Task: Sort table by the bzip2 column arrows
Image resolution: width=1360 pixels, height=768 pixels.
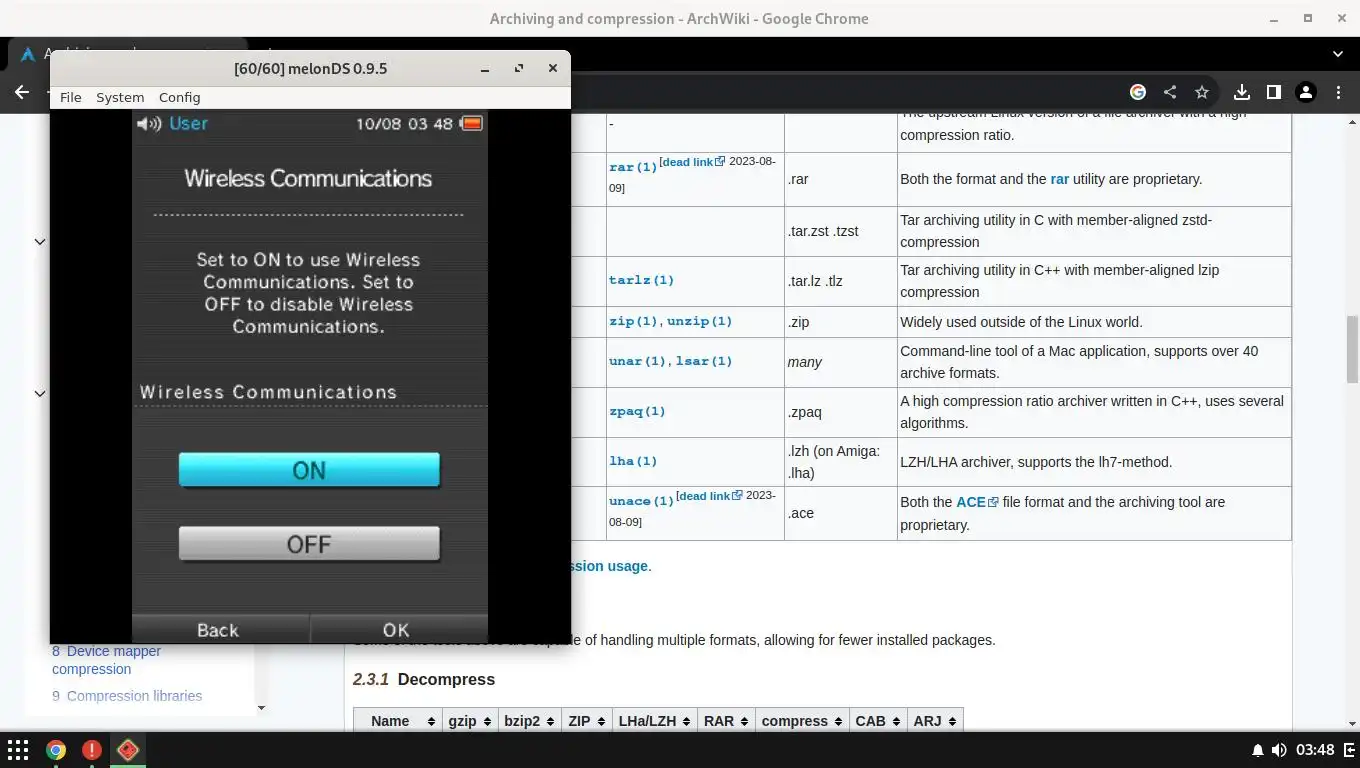Action: (x=549, y=721)
